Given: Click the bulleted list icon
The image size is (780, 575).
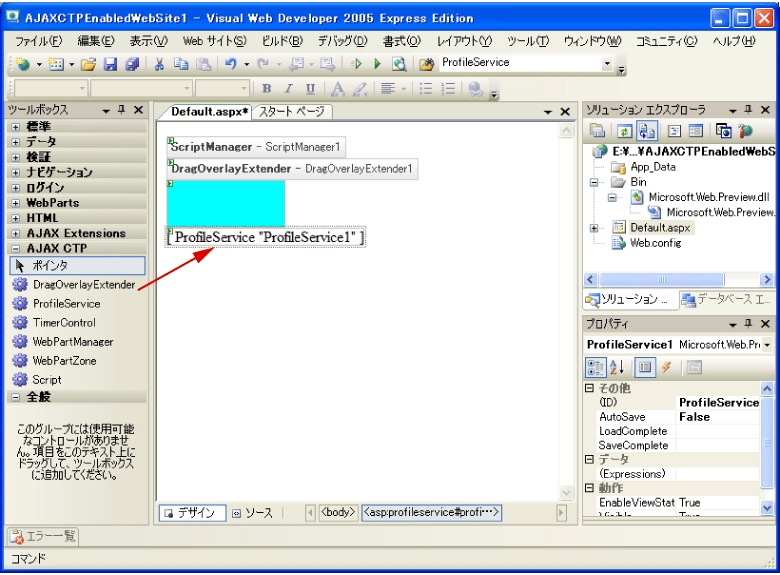Looking at the screenshot, I should (426, 89).
